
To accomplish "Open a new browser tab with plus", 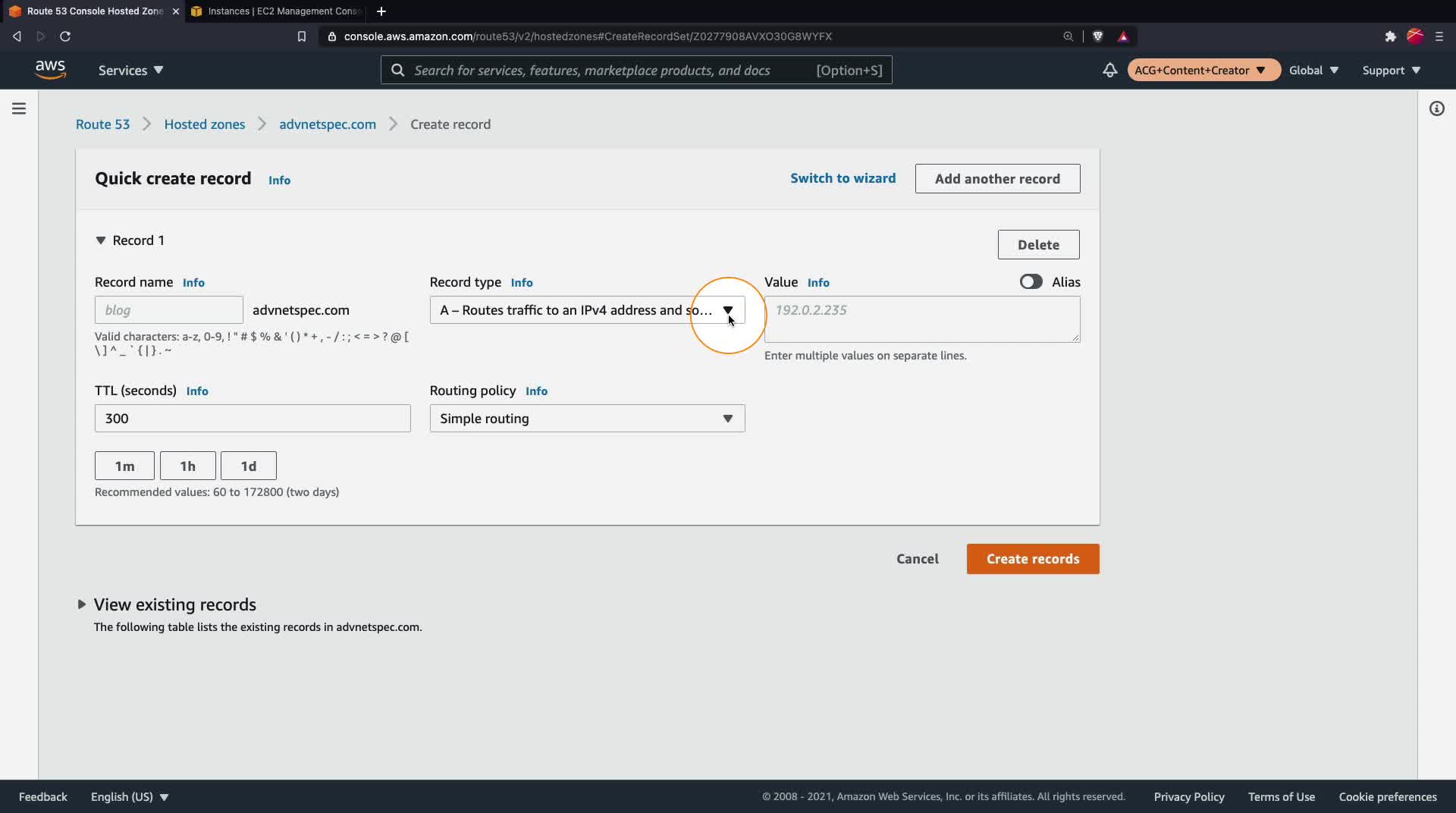I will [x=381, y=11].
